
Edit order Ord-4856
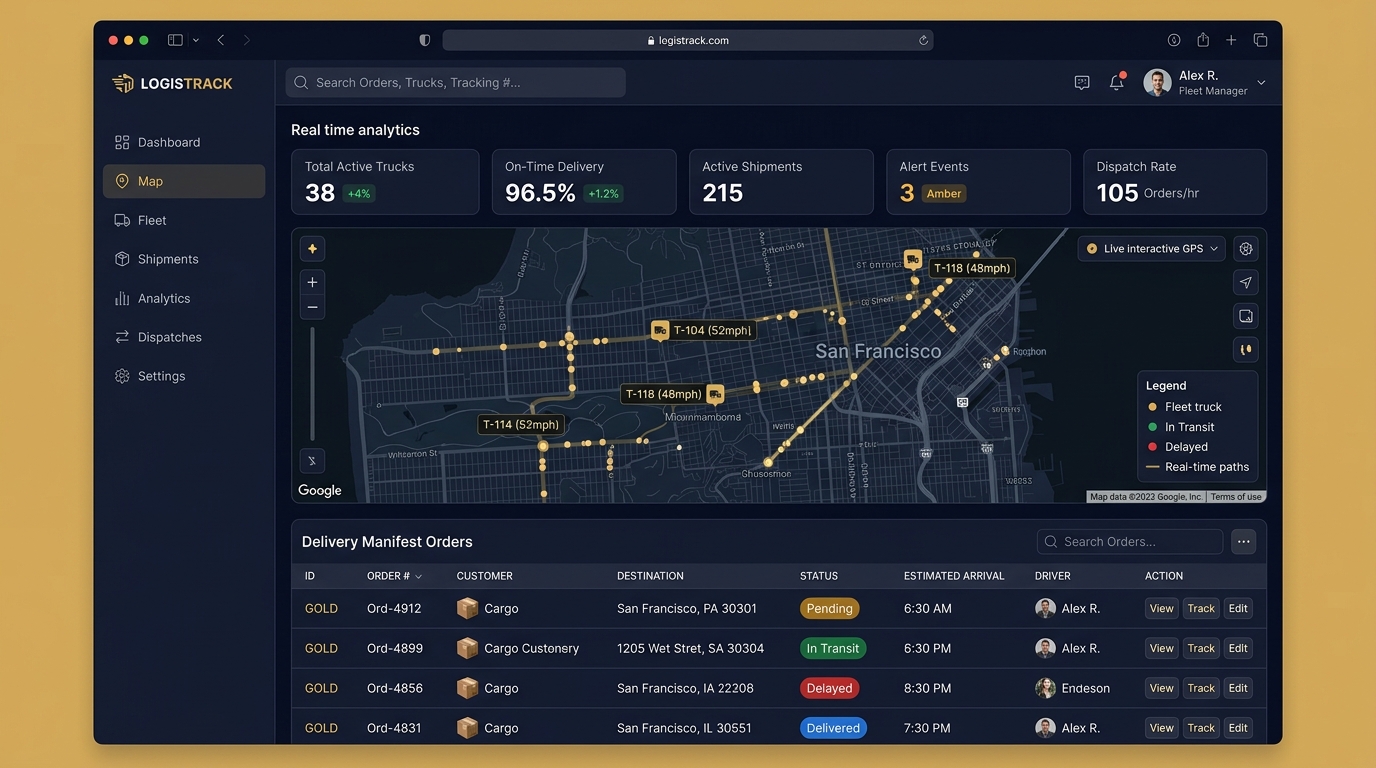pos(1238,688)
